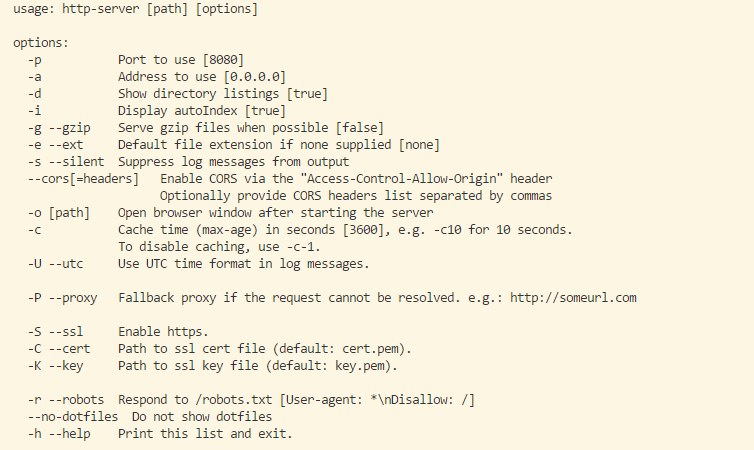The height and width of the screenshot is (450, 754).
Task: Click the http://someurl.com proxy example URL
Action: (x=573, y=298)
